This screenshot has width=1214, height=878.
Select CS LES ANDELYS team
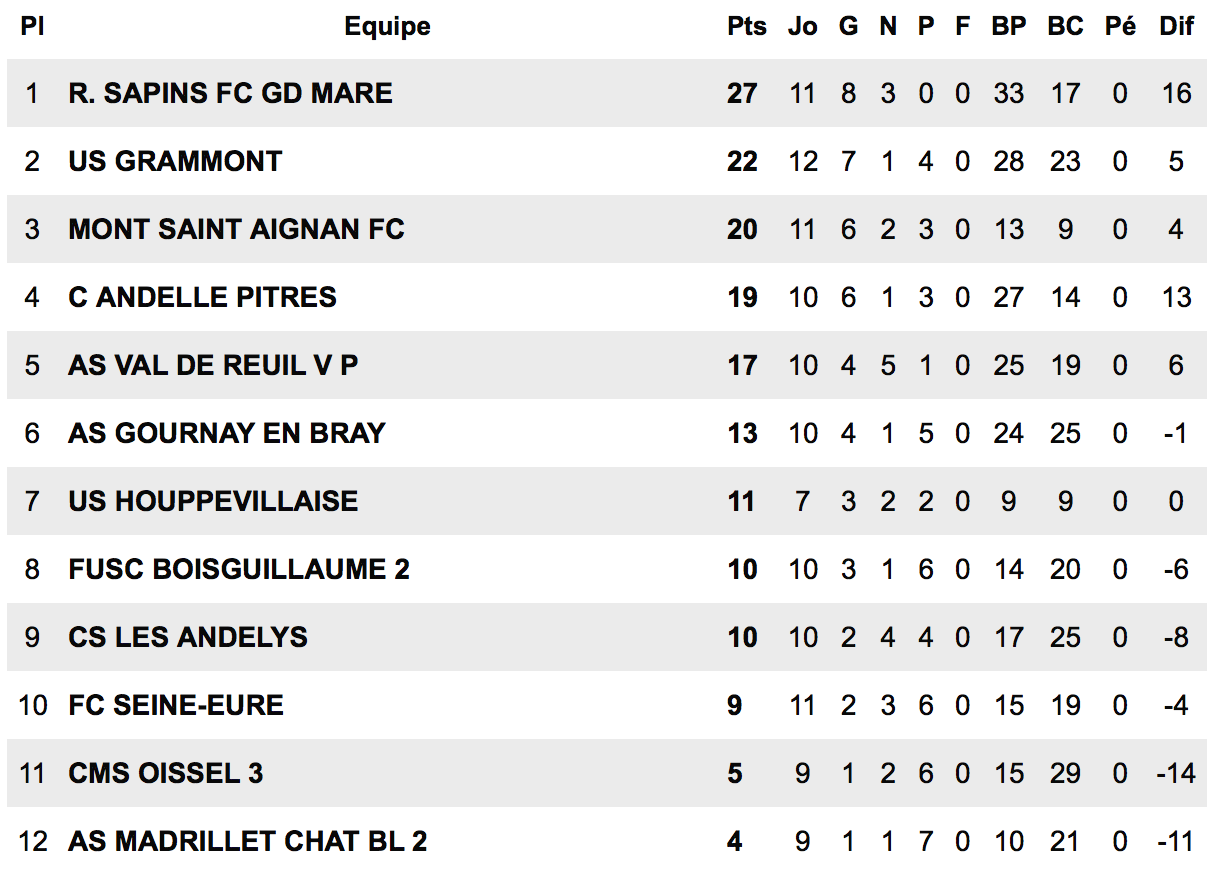188,637
